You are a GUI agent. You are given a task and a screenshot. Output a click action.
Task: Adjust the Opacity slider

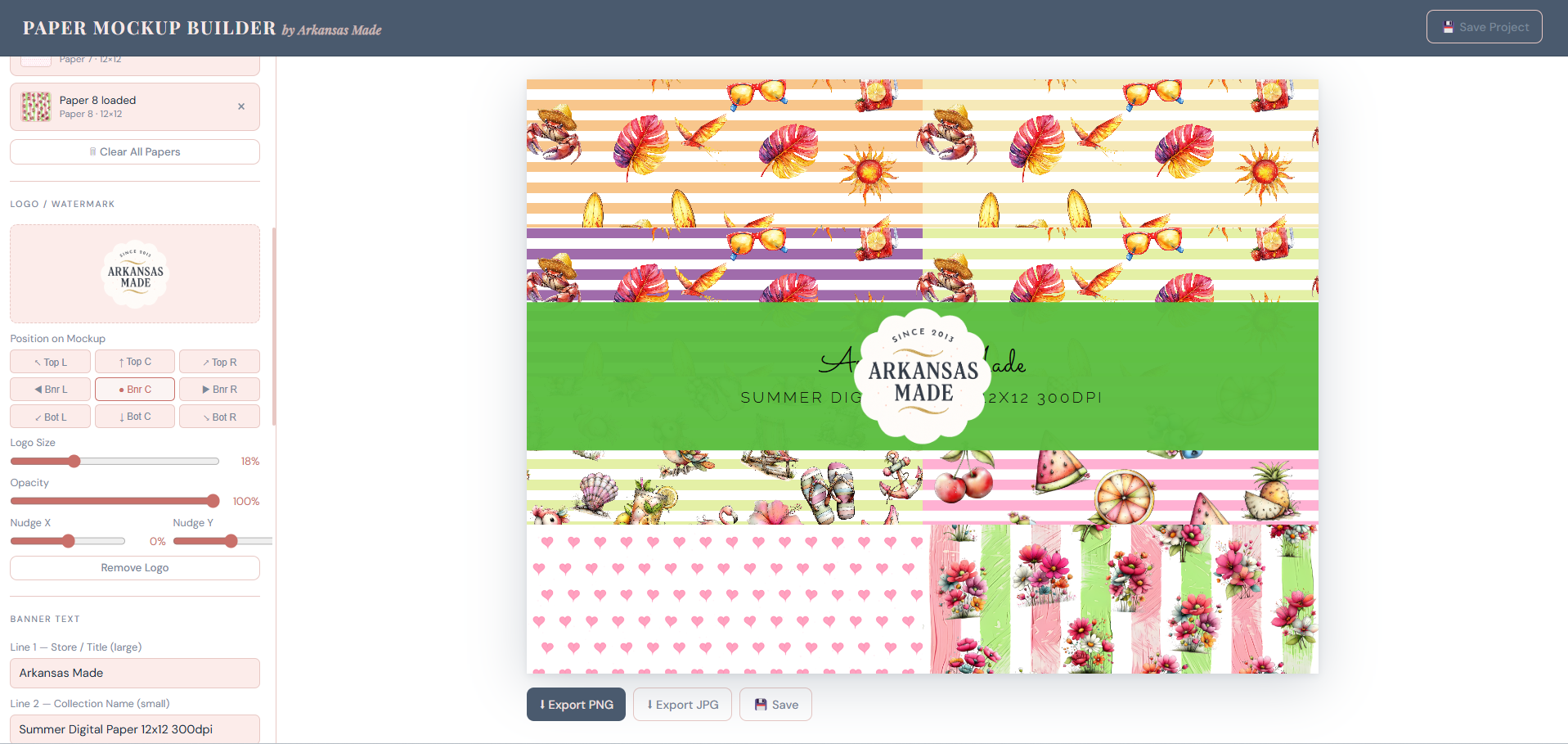tap(115, 501)
